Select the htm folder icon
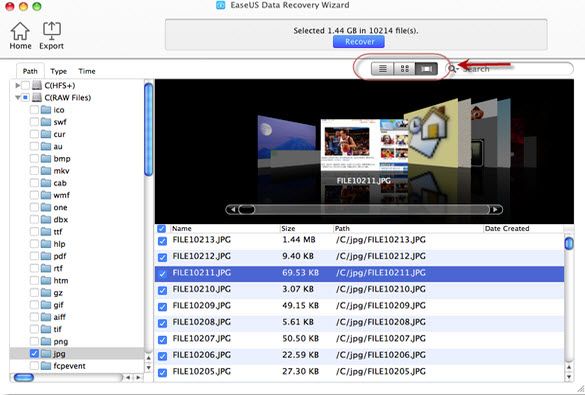Image resolution: width=585 pixels, height=395 pixels. (x=46, y=280)
